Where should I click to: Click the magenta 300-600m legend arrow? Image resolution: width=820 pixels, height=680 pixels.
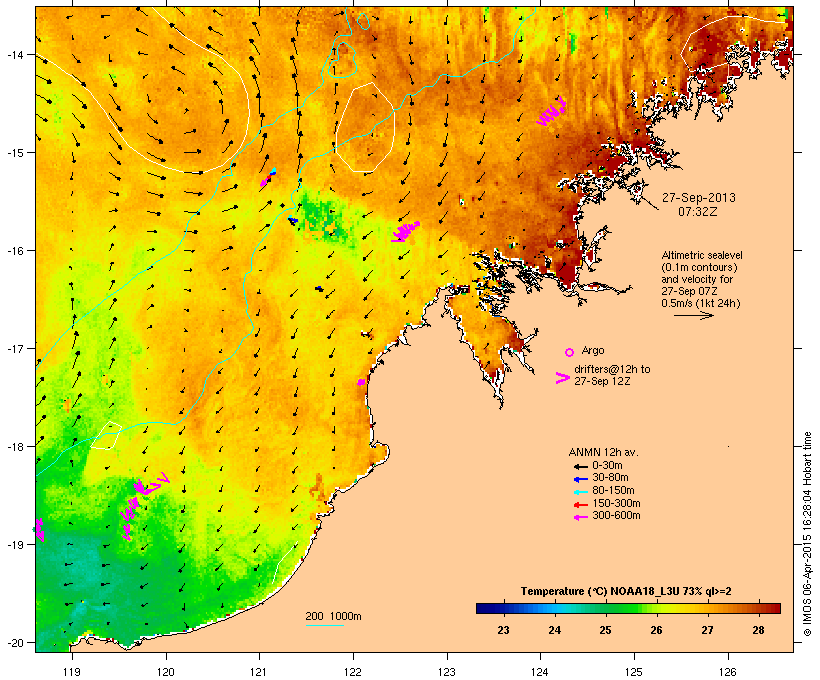580,517
